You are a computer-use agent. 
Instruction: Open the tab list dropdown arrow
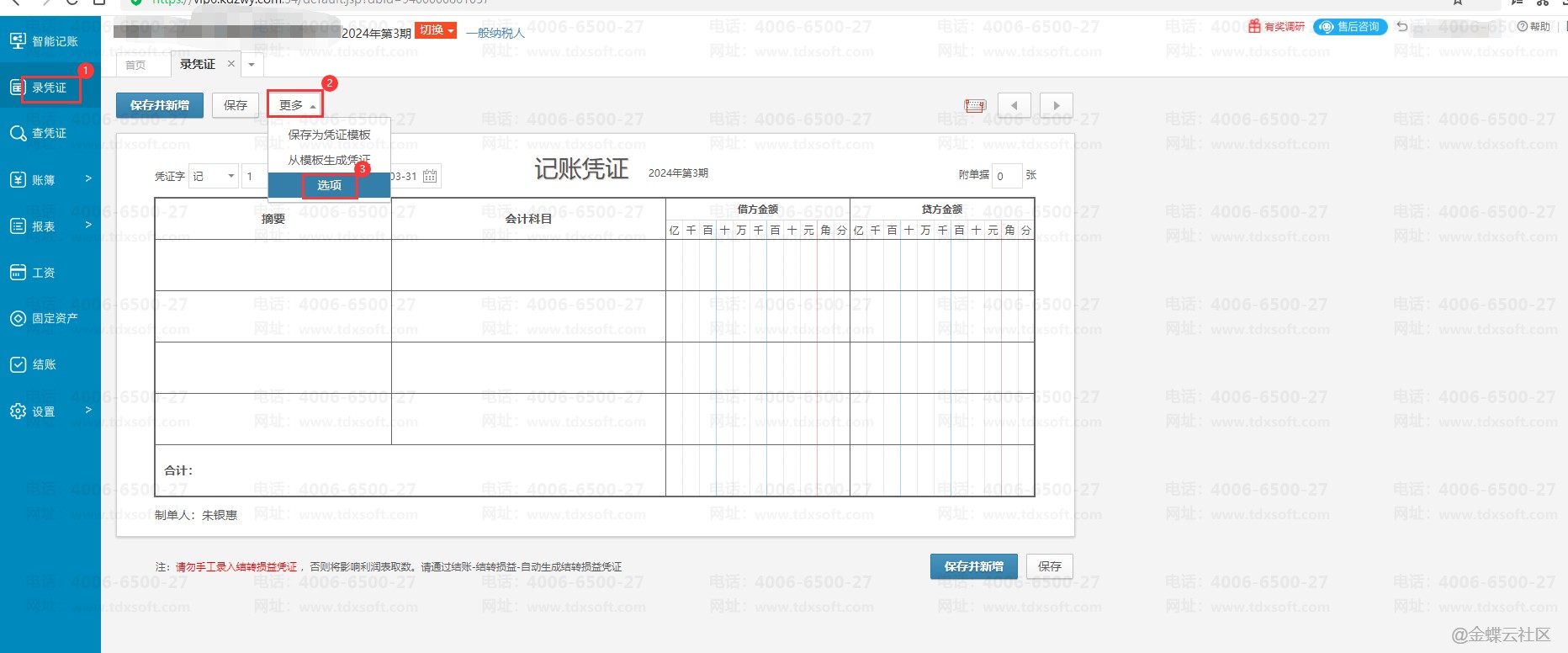click(252, 65)
